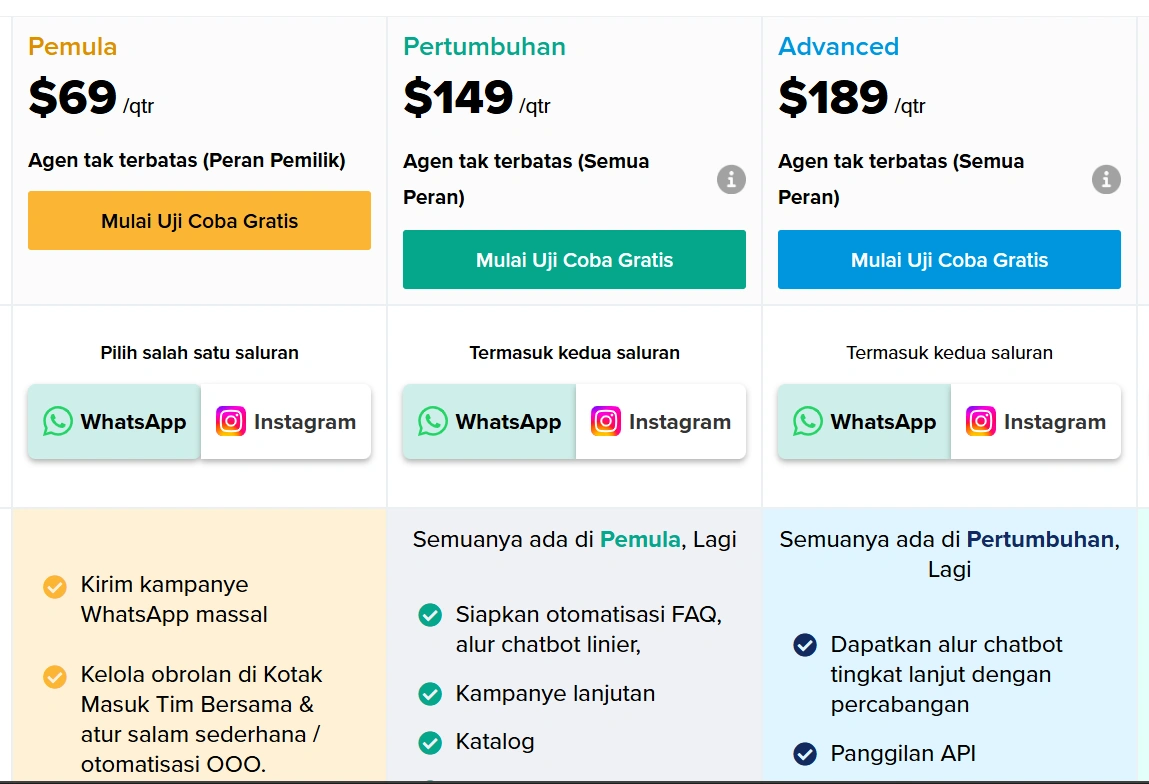
Task: Select WhatsApp channel tab under Pemula
Action: coord(114,422)
